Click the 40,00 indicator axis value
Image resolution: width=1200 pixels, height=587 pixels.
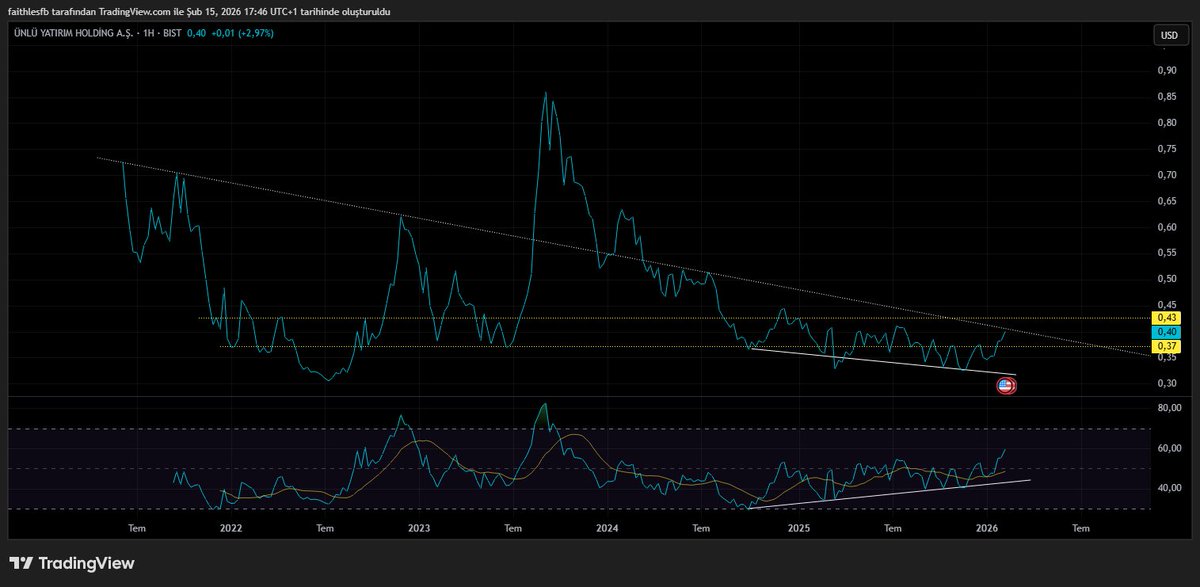1169,488
